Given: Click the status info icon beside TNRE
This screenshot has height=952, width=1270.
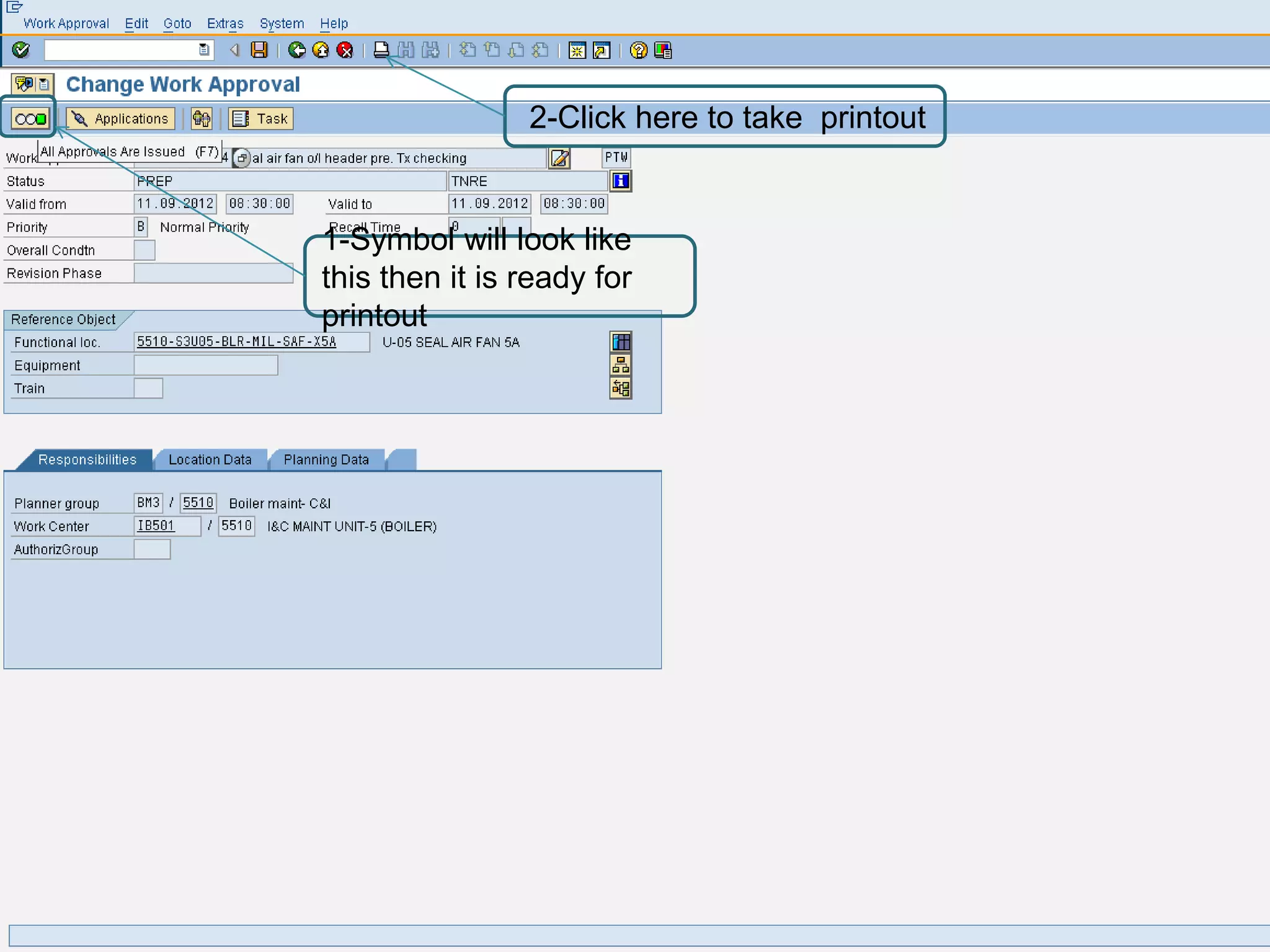Looking at the screenshot, I should [x=621, y=181].
